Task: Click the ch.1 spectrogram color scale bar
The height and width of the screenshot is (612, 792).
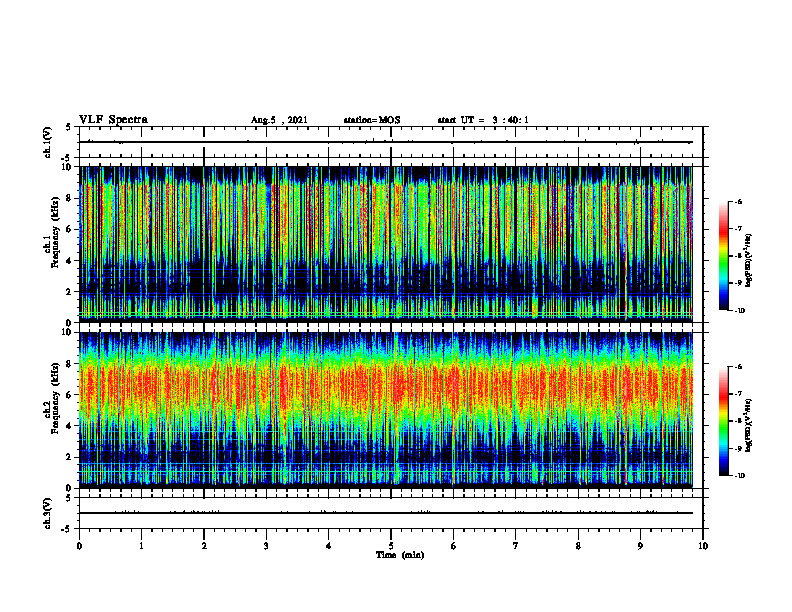Action: [x=723, y=256]
